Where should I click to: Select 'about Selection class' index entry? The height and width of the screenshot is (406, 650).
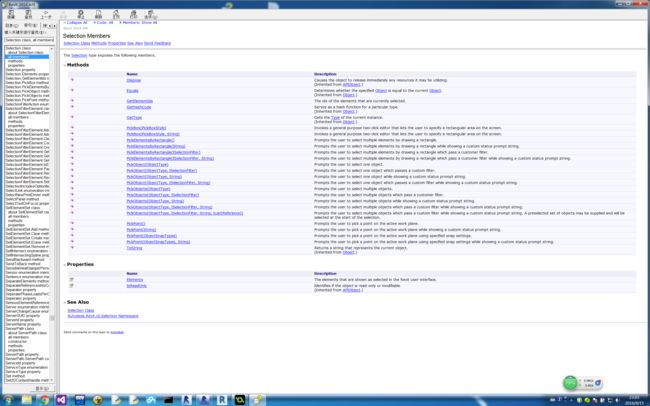(x=27, y=52)
